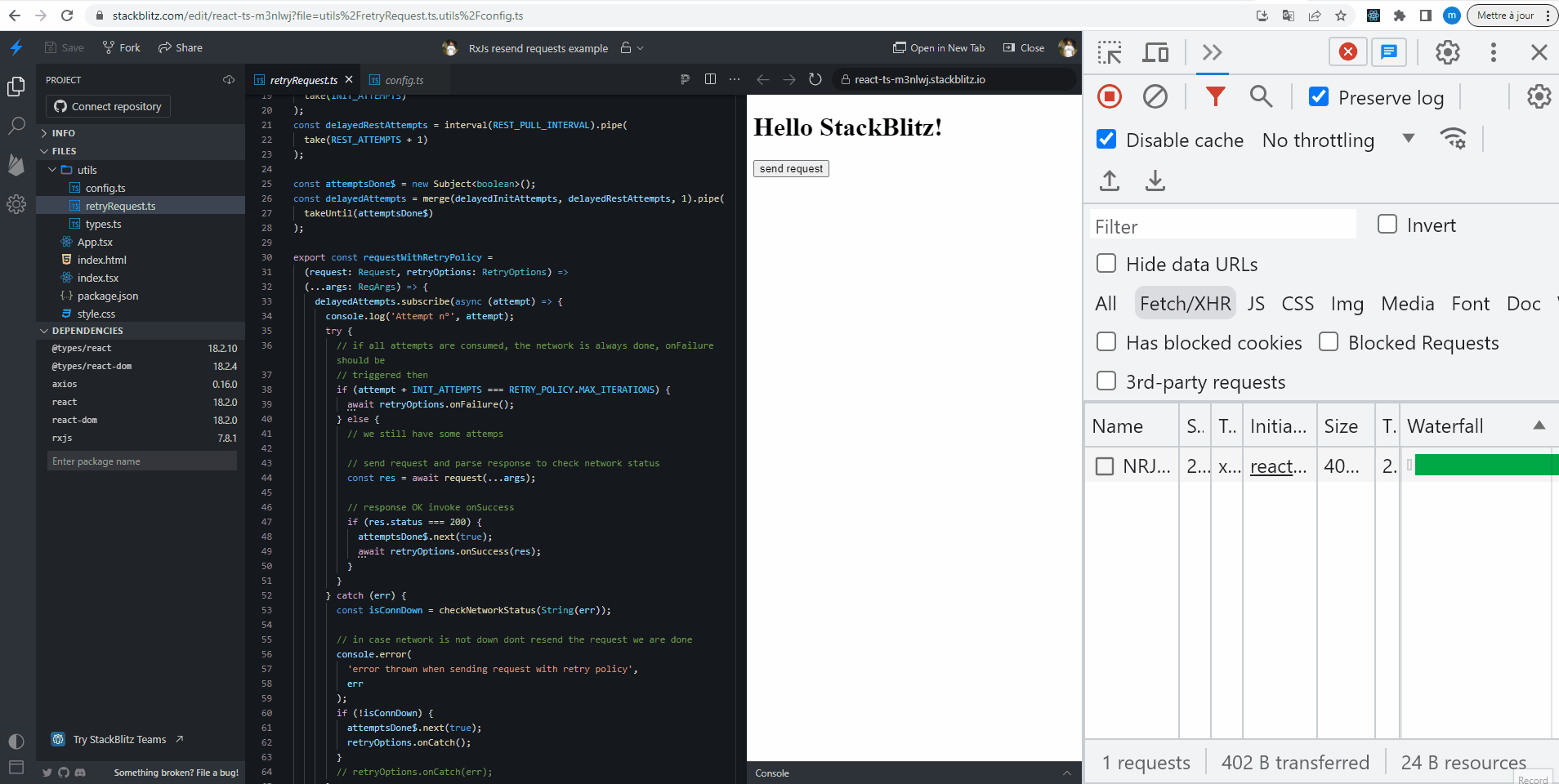
Task: Import HAR file upload icon
Action: [x=1110, y=180]
